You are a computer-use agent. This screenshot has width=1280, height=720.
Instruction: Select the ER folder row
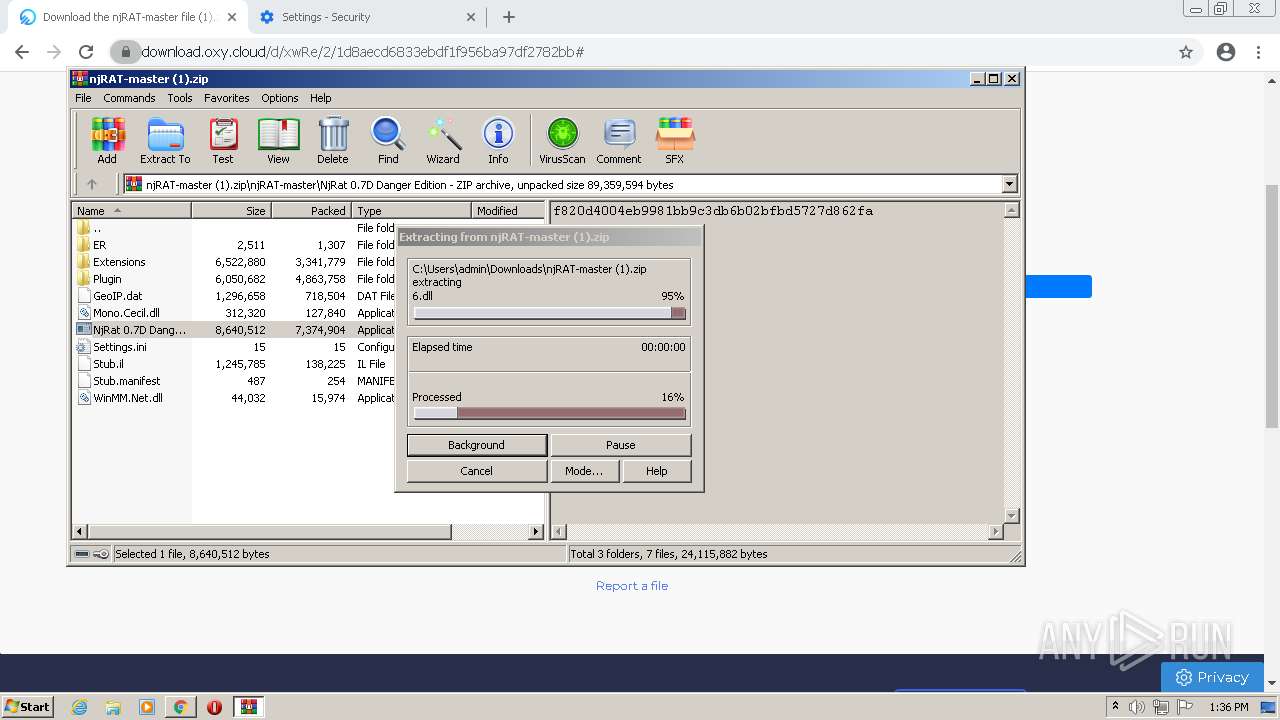pyautogui.click(x=308, y=245)
